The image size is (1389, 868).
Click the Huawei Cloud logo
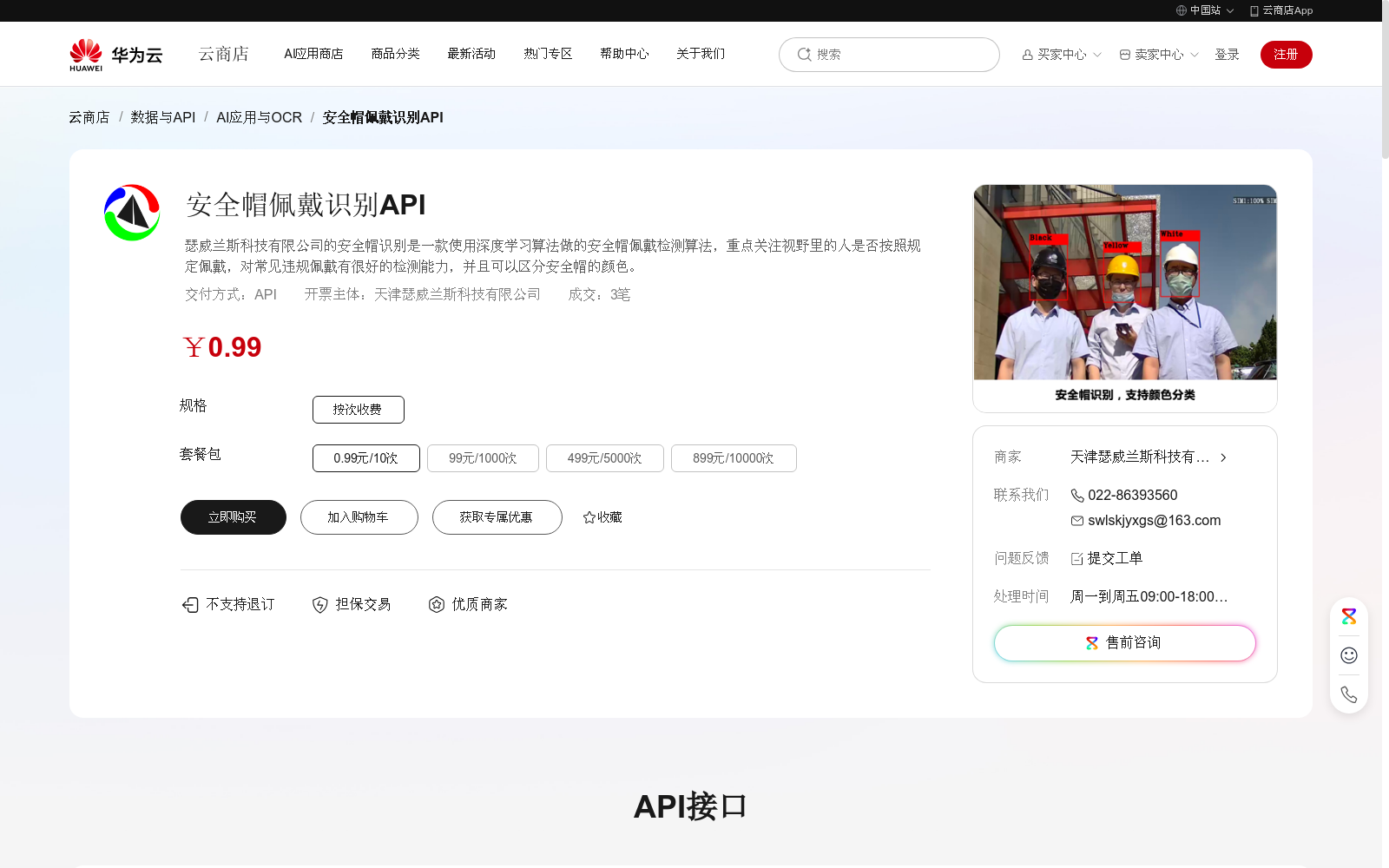tap(115, 54)
